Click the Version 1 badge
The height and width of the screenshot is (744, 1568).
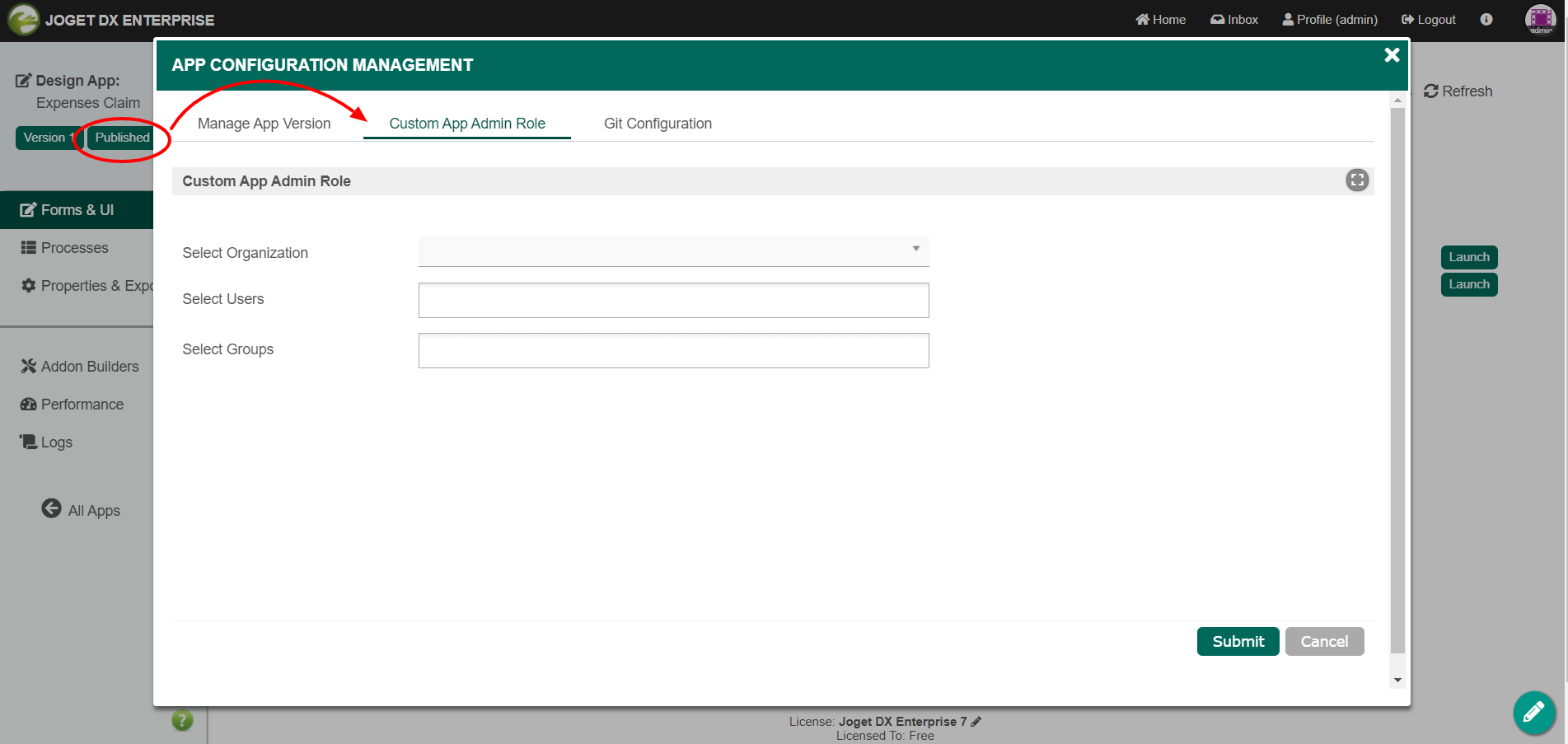[x=49, y=138]
